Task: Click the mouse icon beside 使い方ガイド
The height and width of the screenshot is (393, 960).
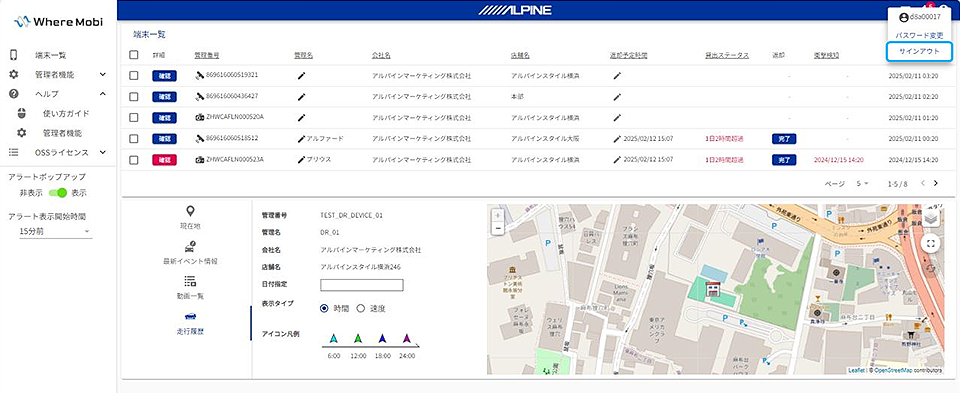Action: click(21, 113)
